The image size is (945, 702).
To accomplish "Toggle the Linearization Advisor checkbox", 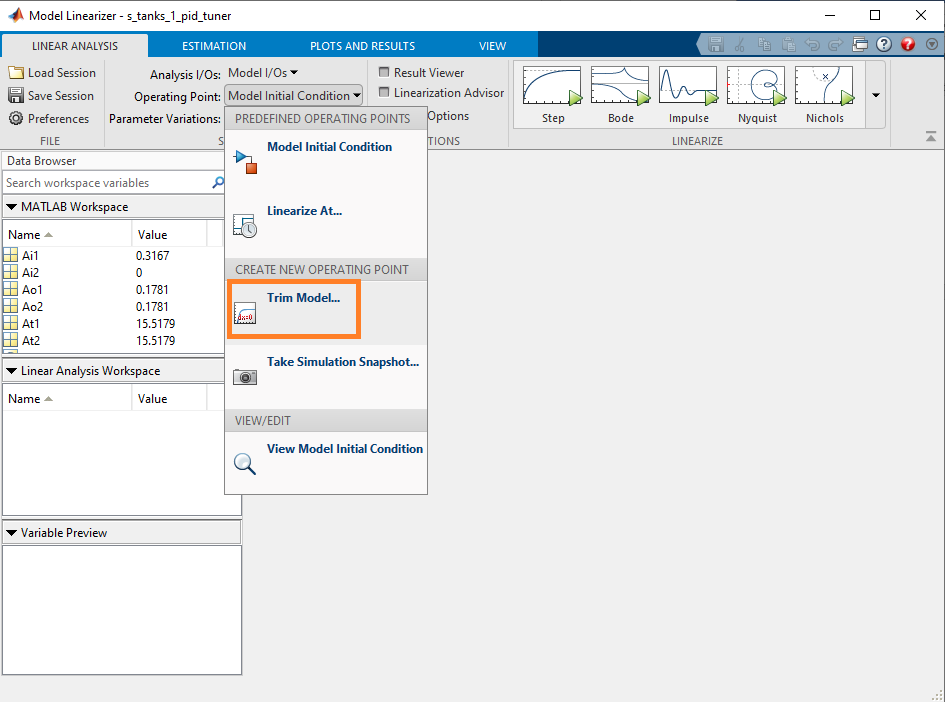I will tap(385, 93).
